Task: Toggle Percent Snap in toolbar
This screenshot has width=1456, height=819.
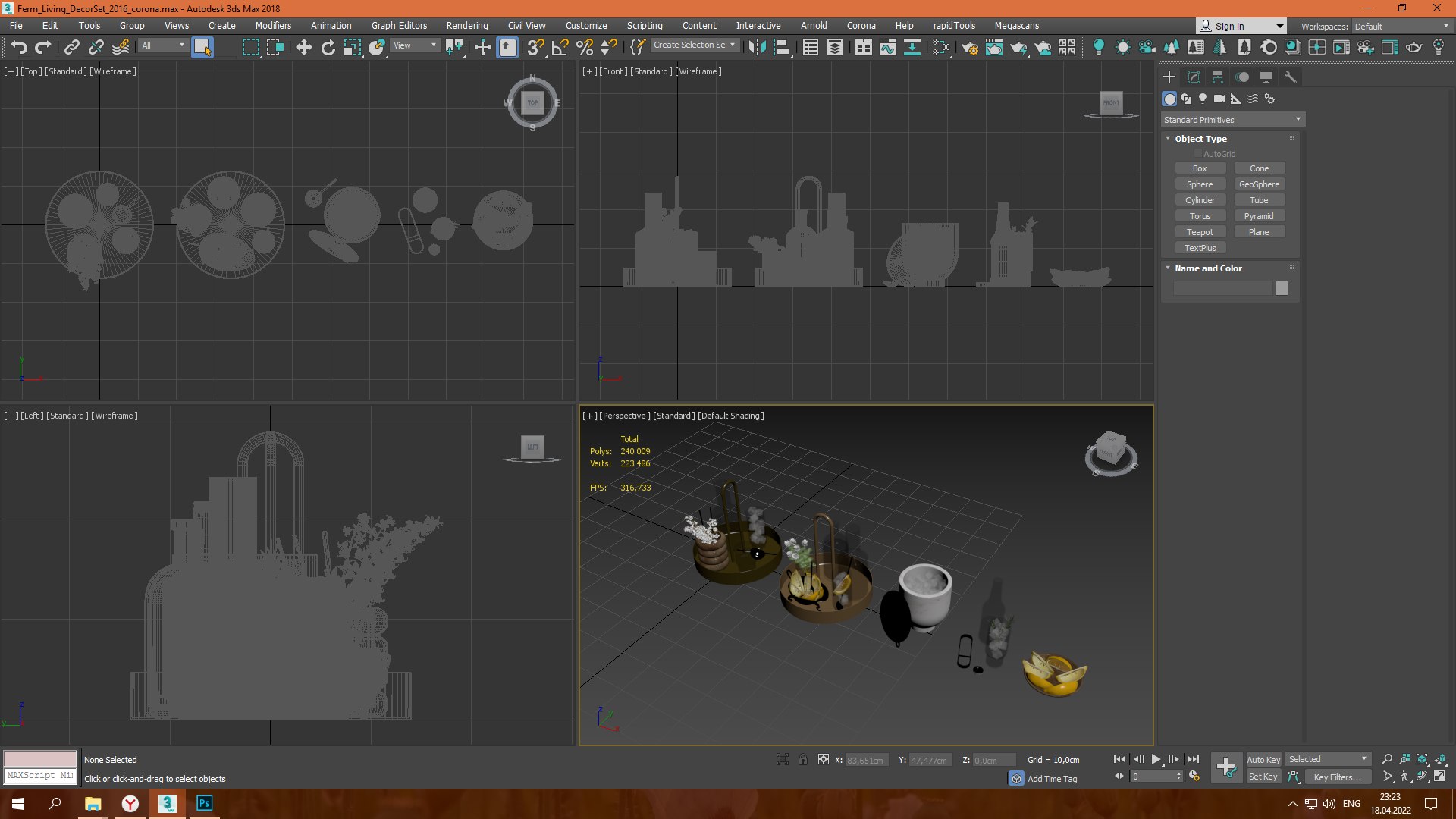Action: (585, 47)
